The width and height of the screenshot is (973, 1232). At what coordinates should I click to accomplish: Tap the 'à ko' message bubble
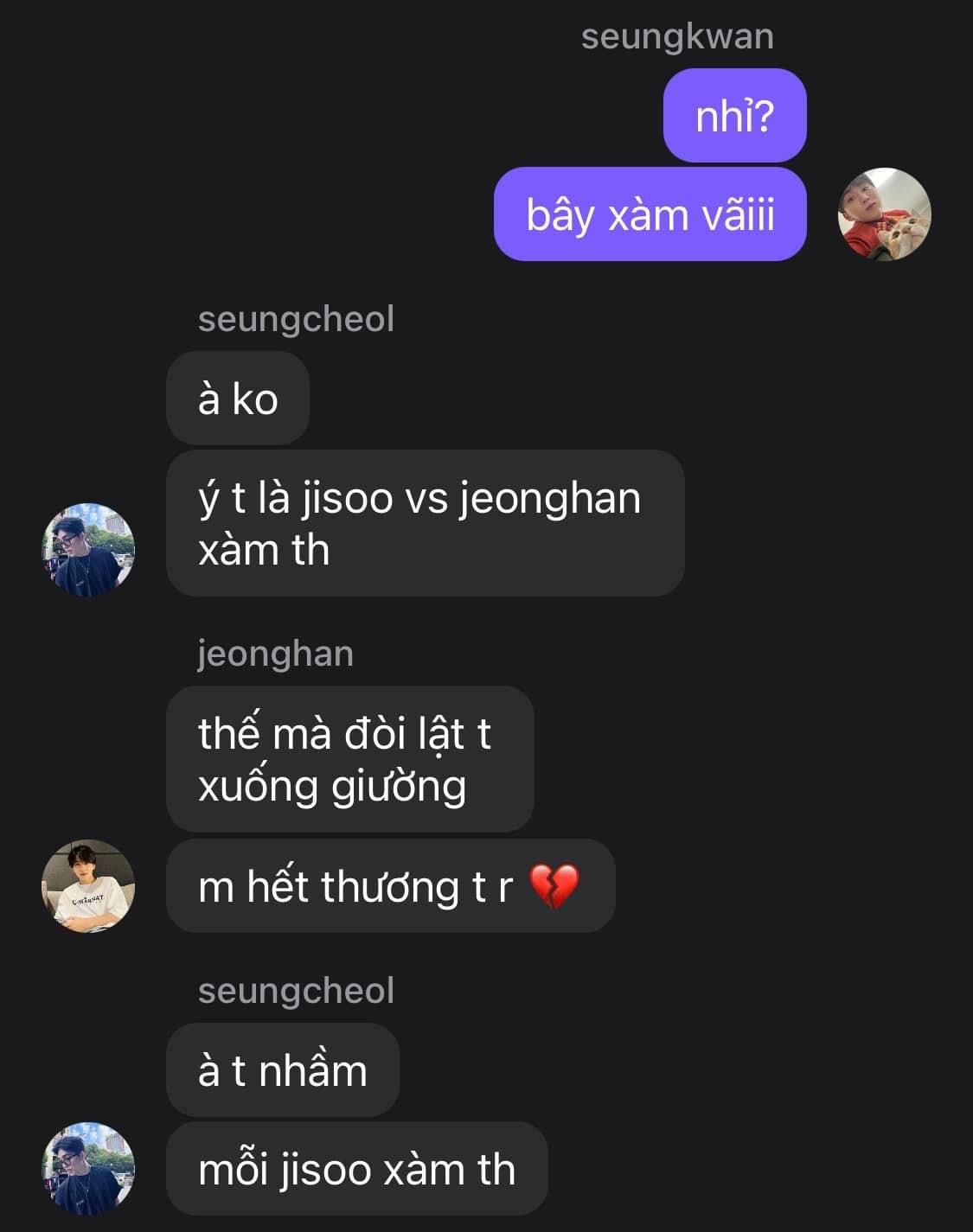point(238,398)
